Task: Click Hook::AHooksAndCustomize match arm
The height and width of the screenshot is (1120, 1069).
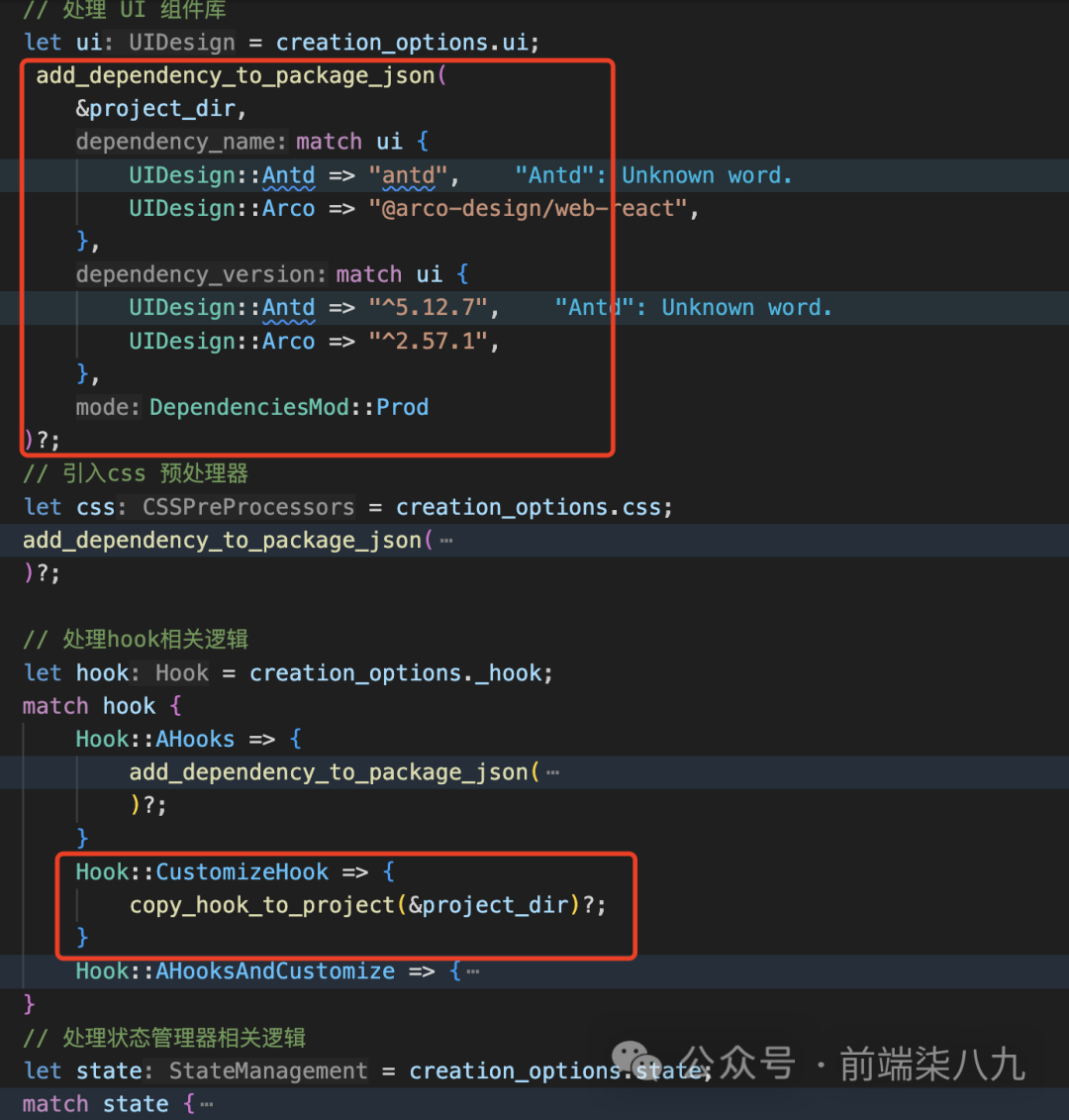Action: coord(235,971)
